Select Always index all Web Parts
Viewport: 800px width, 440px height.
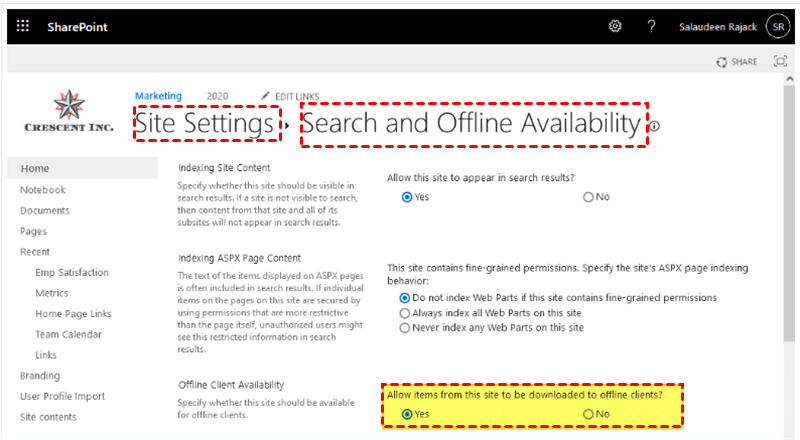point(405,313)
